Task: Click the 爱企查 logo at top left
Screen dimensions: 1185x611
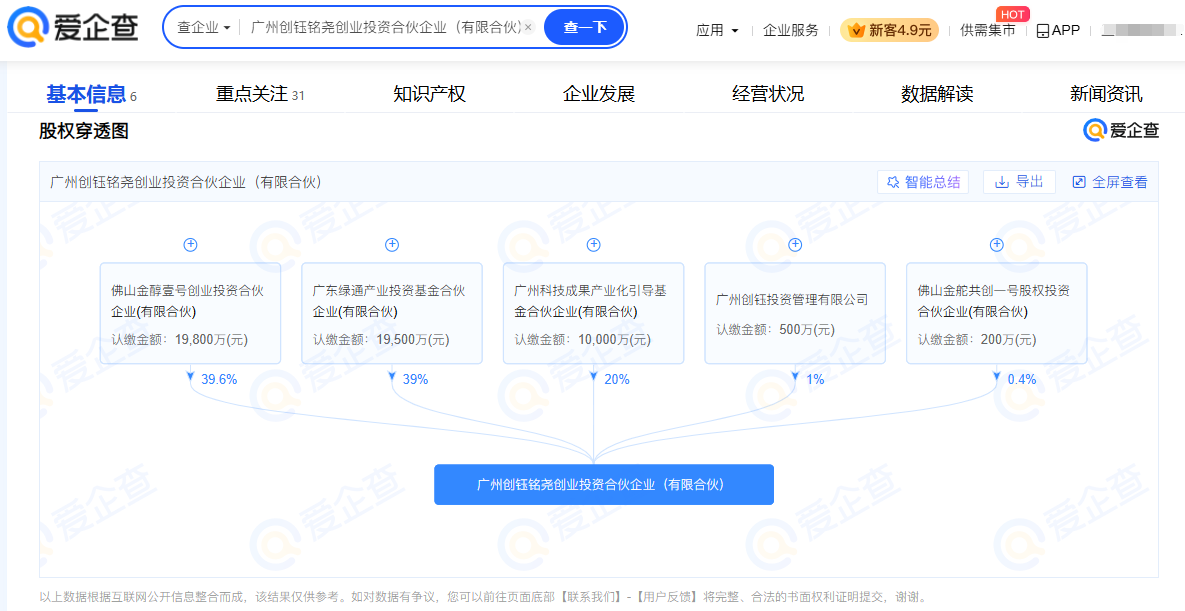Action: pos(73,28)
